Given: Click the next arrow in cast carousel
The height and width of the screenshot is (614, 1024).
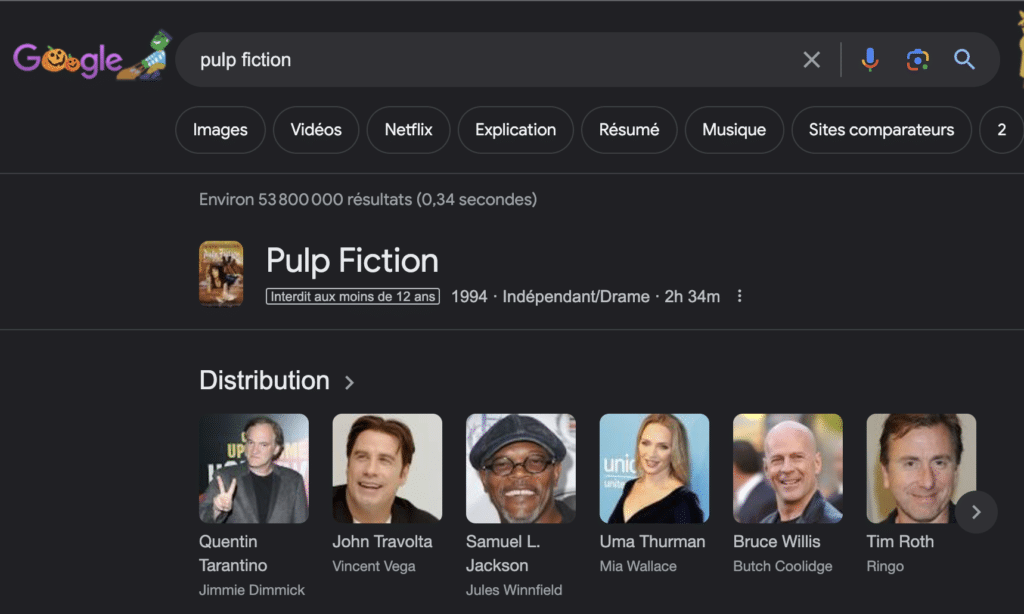Looking at the screenshot, I should 976,512.
